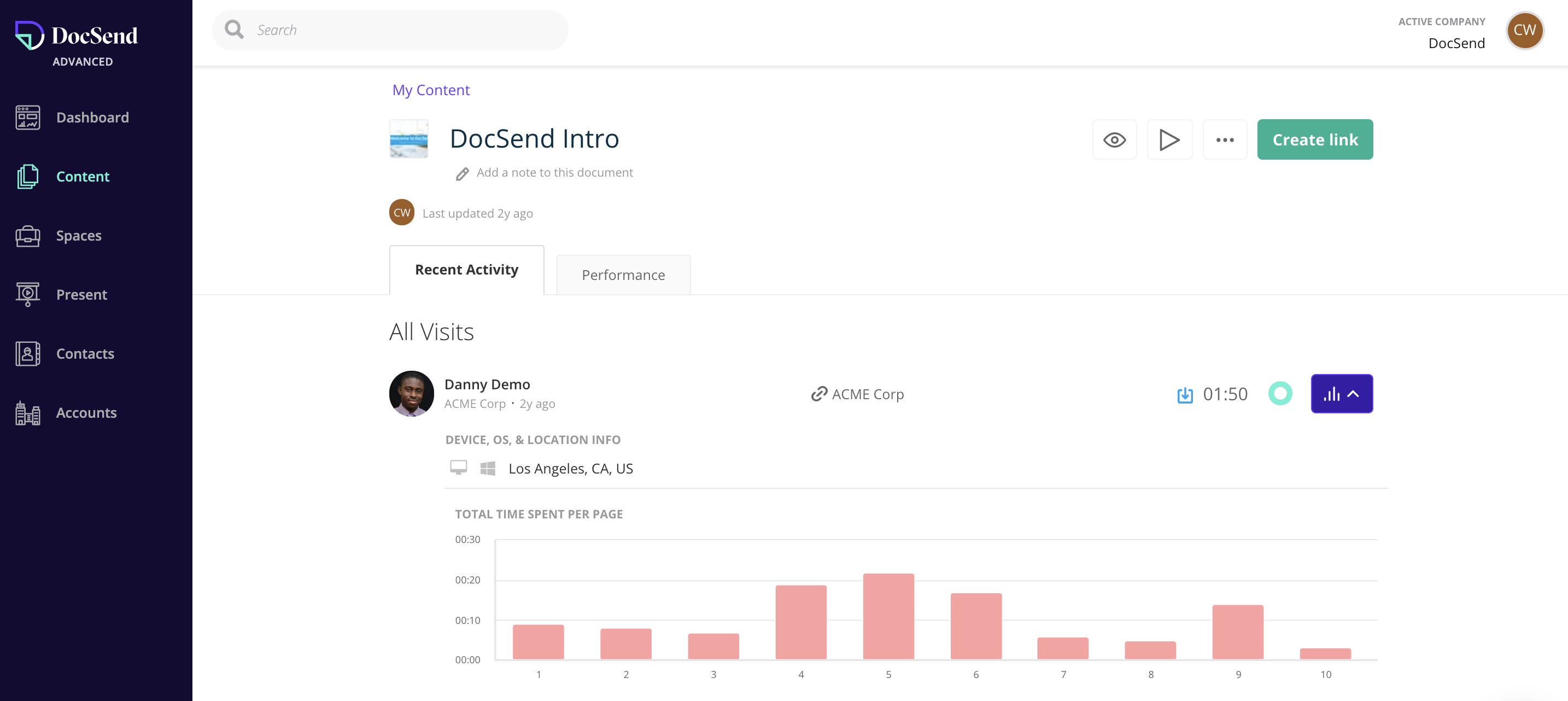This screenshot has height=701, width=1568.
Task: Open the CW user avatar menu
Action: 1524,30
